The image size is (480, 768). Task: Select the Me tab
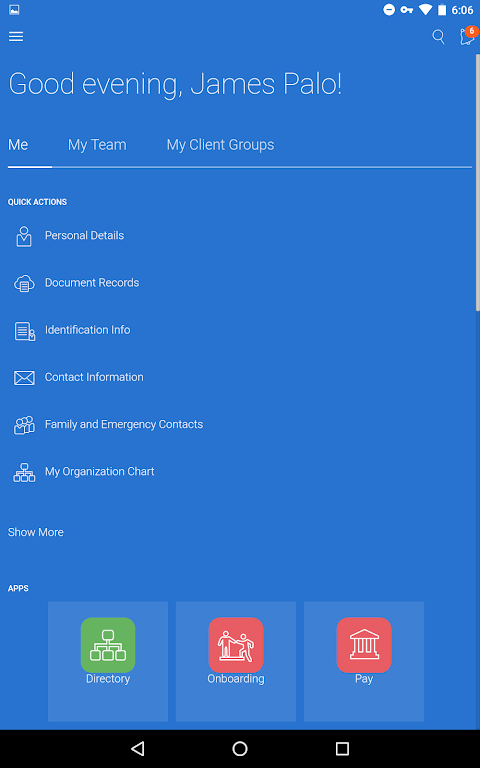coord(18,145)
